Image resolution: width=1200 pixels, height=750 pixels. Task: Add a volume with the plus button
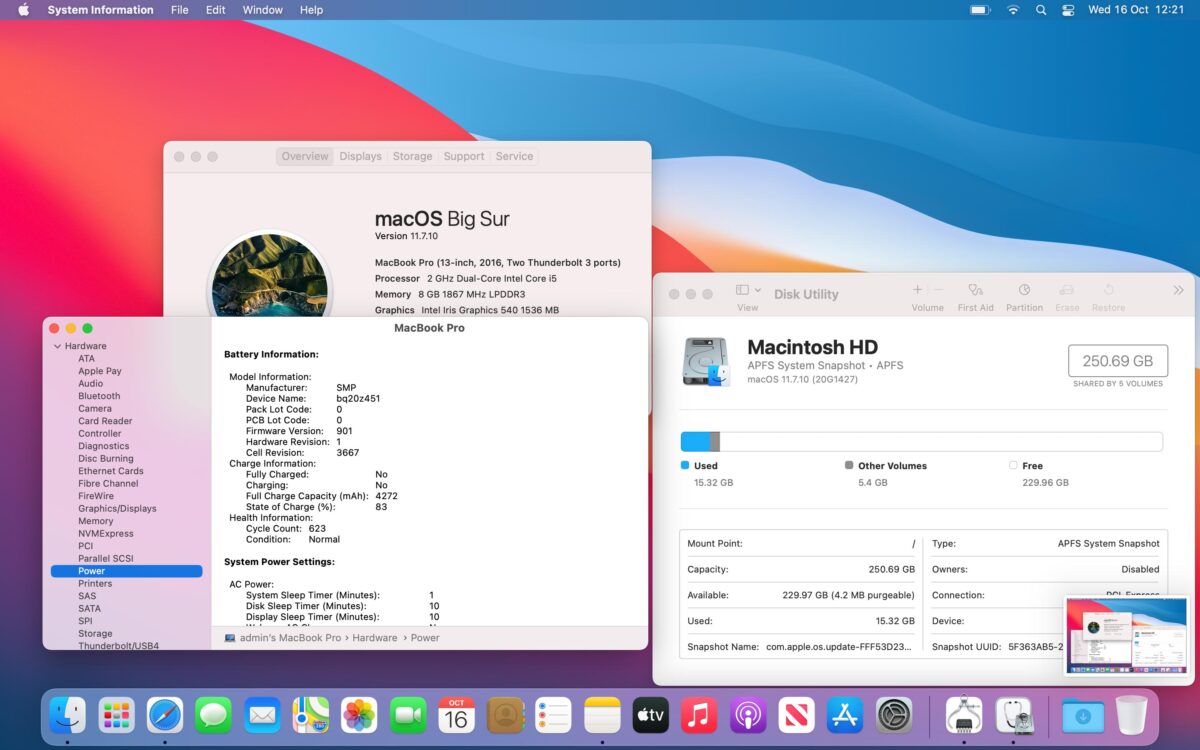[x=917, y=290]
